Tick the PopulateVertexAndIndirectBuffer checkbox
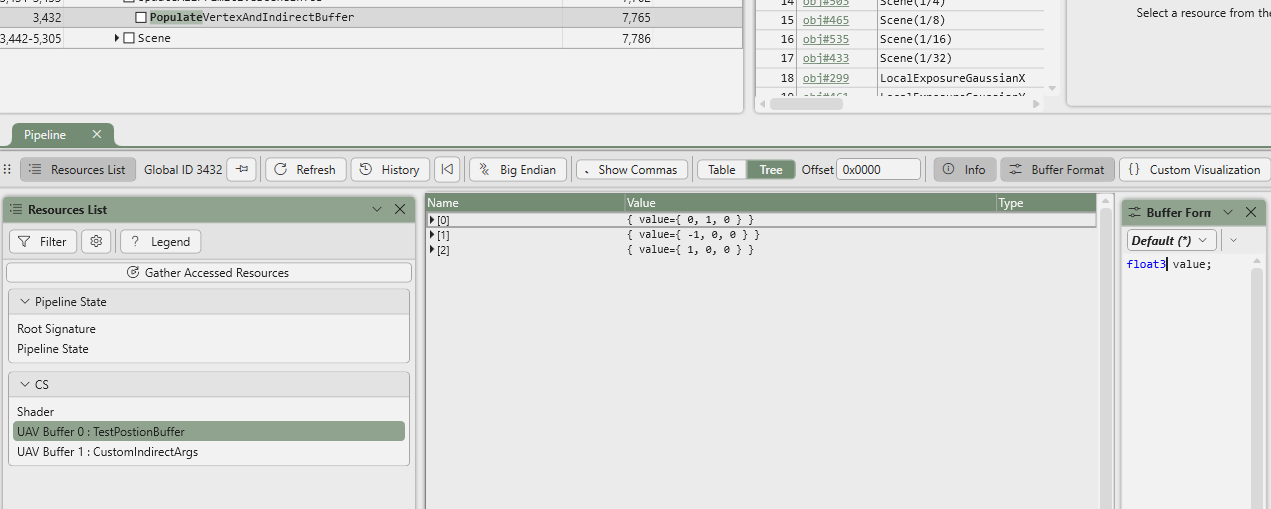Image resolution: width=1271 pixels, height=509 pixels. pyautogui.click(x=141, y=17)
